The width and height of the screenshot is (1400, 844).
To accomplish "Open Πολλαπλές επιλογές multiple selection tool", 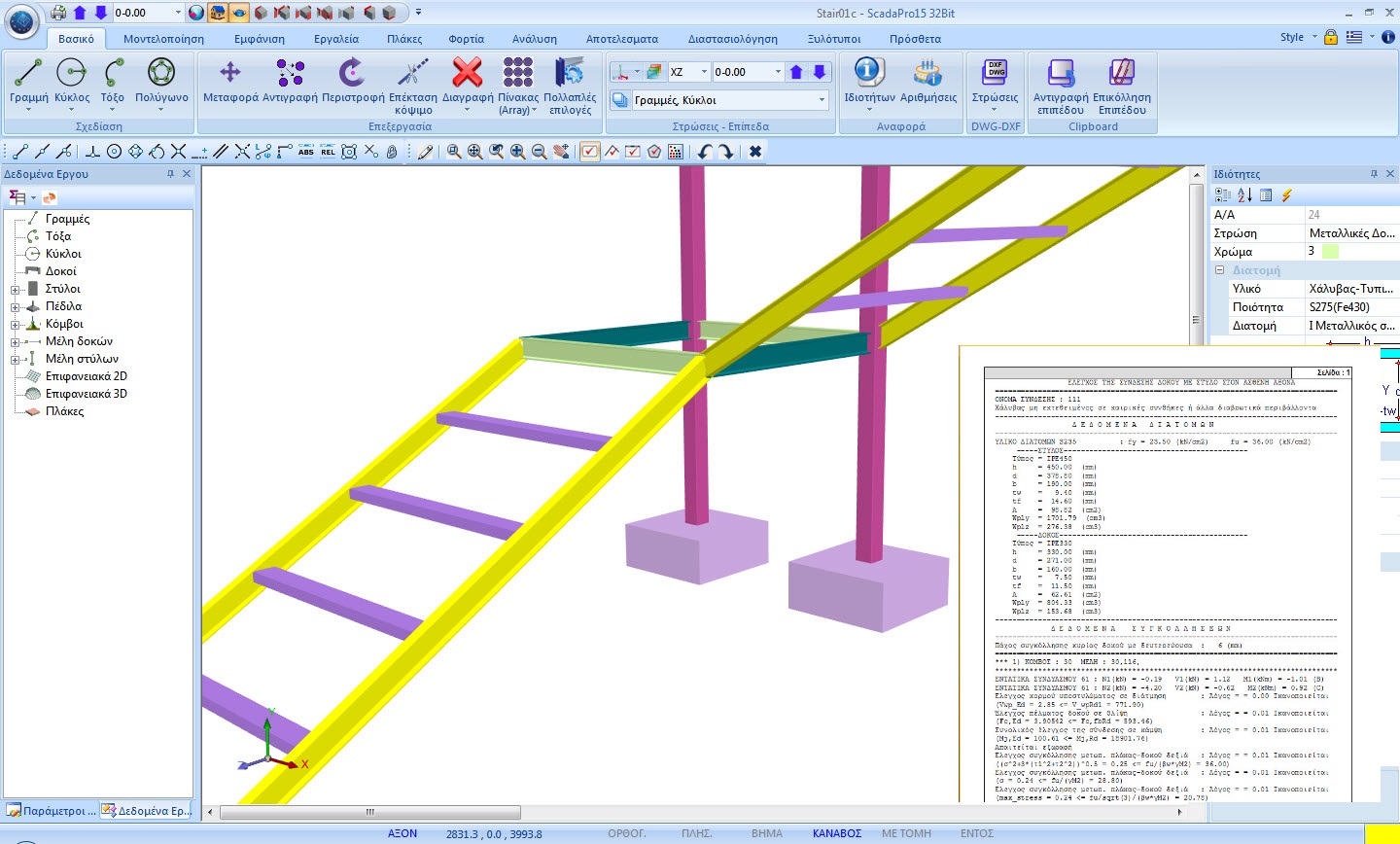I will tap(570, 86).
